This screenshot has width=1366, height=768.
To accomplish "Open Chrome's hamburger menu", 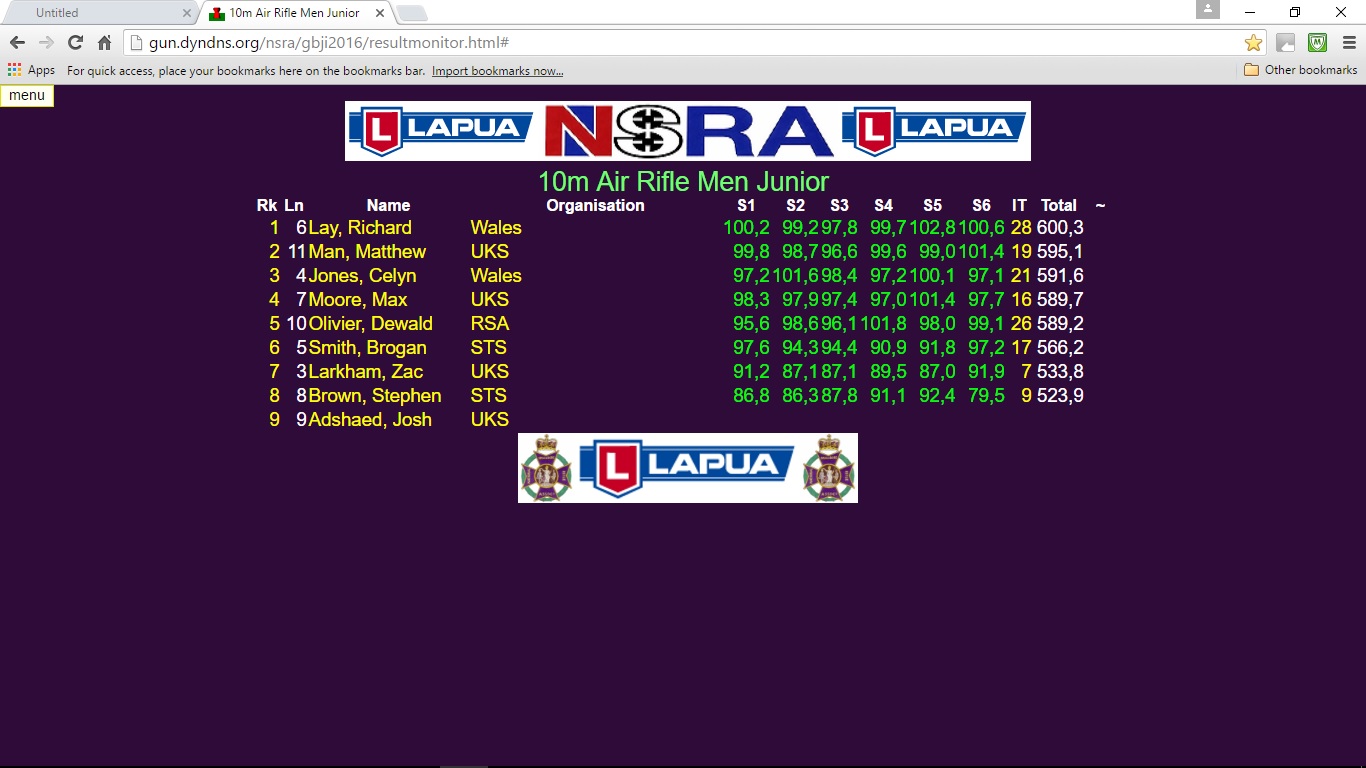I will (1348, 43).
